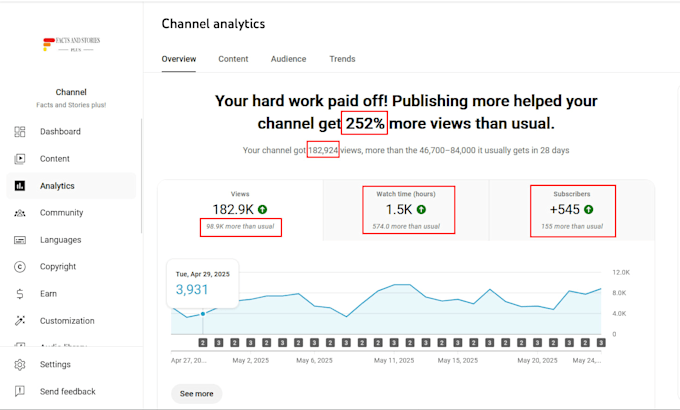680x410 pixels.
Task: Select the Views metric card title
Action: point(240,194)
